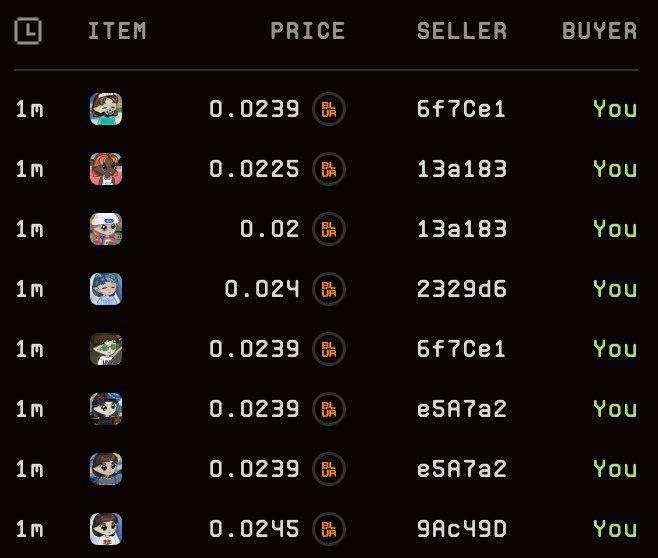The height and width of the screenshot is (558, 658).
Task: Click the clock icon in the header
Action: pyautogui.click(x=28, y=32)
